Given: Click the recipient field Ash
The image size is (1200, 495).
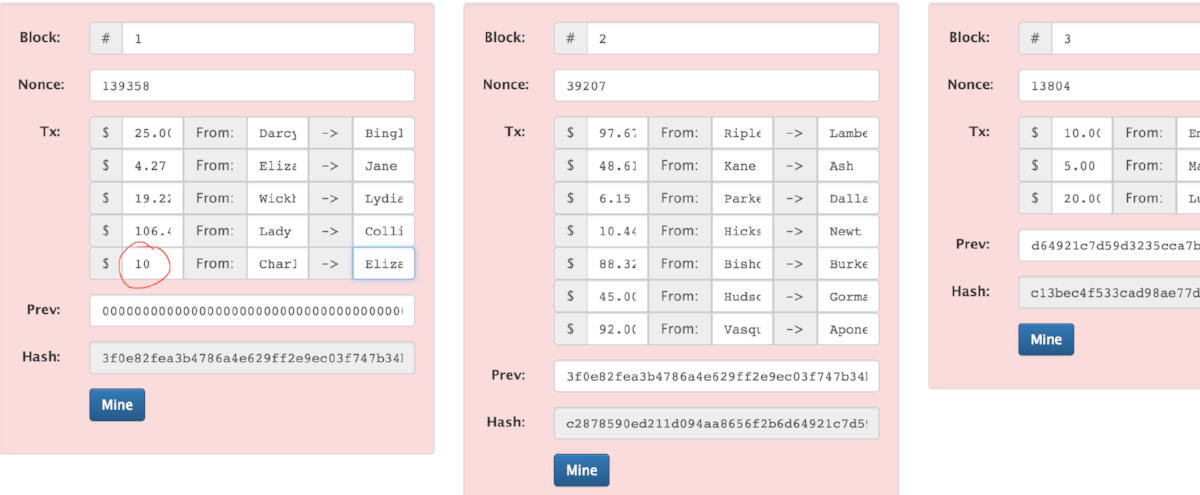Looking at the screenshot, I should click(849, 166).
